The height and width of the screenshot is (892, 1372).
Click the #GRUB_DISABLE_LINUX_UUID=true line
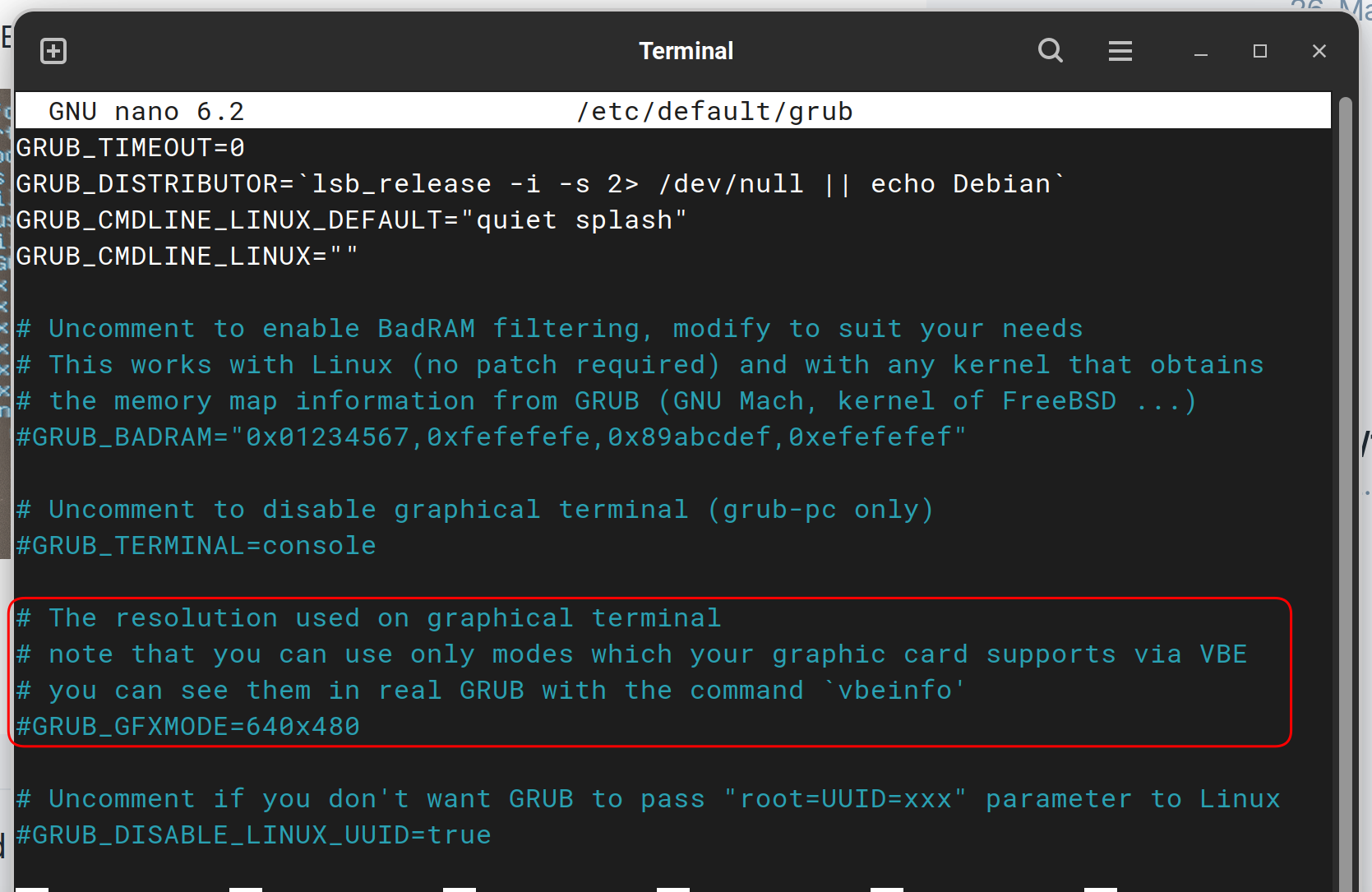click(x=253, y=835)
